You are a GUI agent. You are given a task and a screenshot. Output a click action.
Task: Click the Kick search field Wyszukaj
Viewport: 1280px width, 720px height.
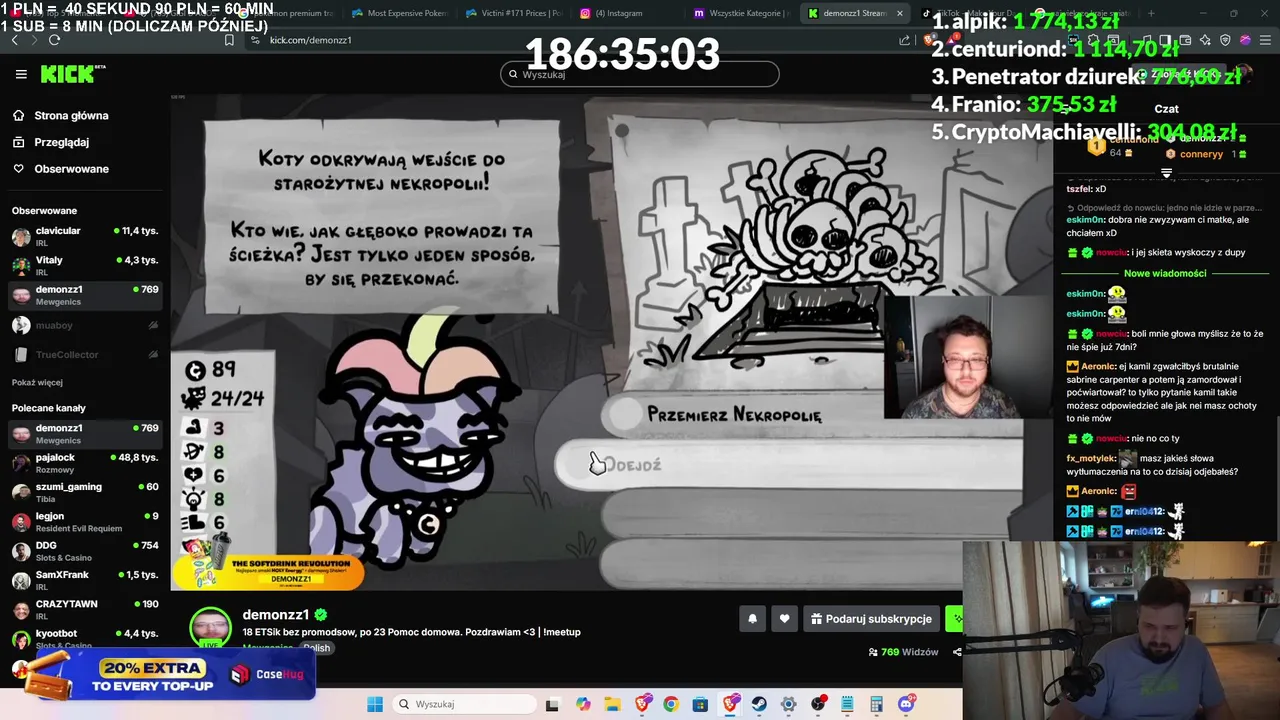[640, 74]
